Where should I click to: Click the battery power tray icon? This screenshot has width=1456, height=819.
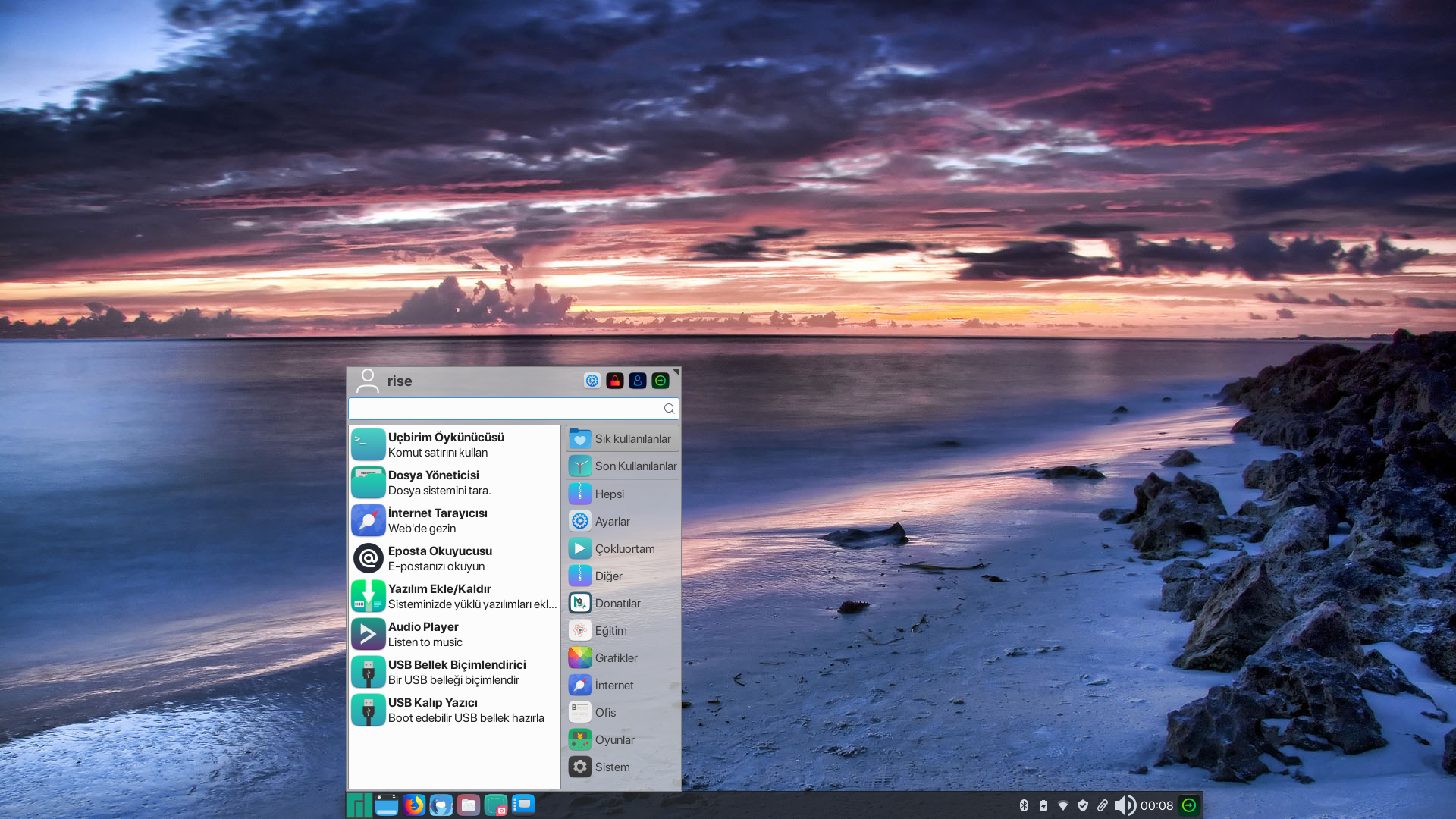click(1043, 805)
